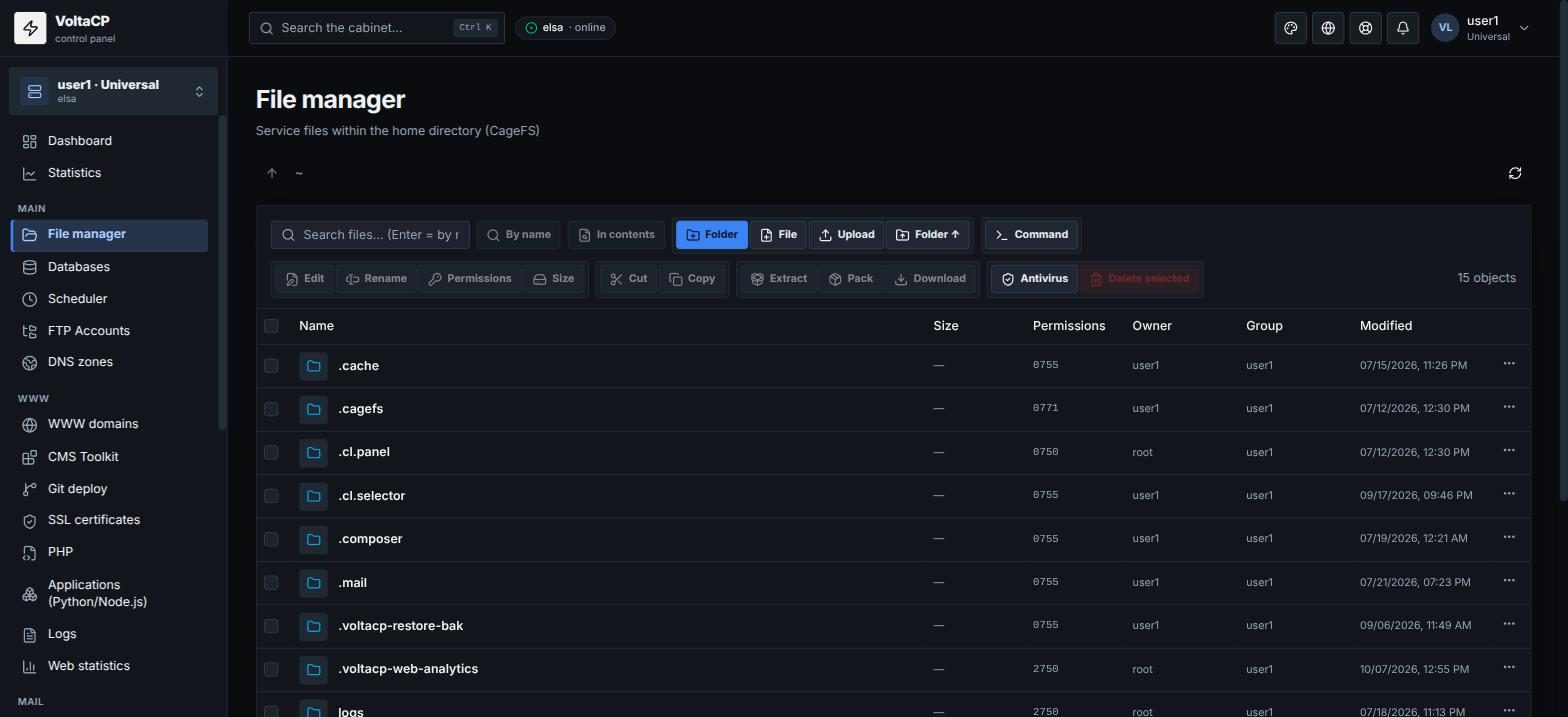Open the language globe icon
Viewport: 1568px width, 717px height.
pos(1328,28)
